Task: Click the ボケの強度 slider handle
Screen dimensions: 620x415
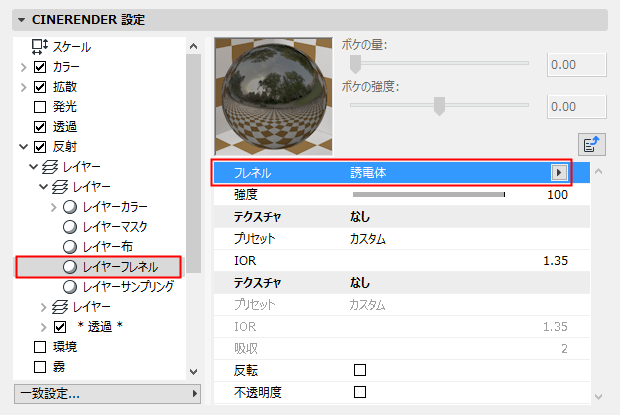Action: point(439,106)
